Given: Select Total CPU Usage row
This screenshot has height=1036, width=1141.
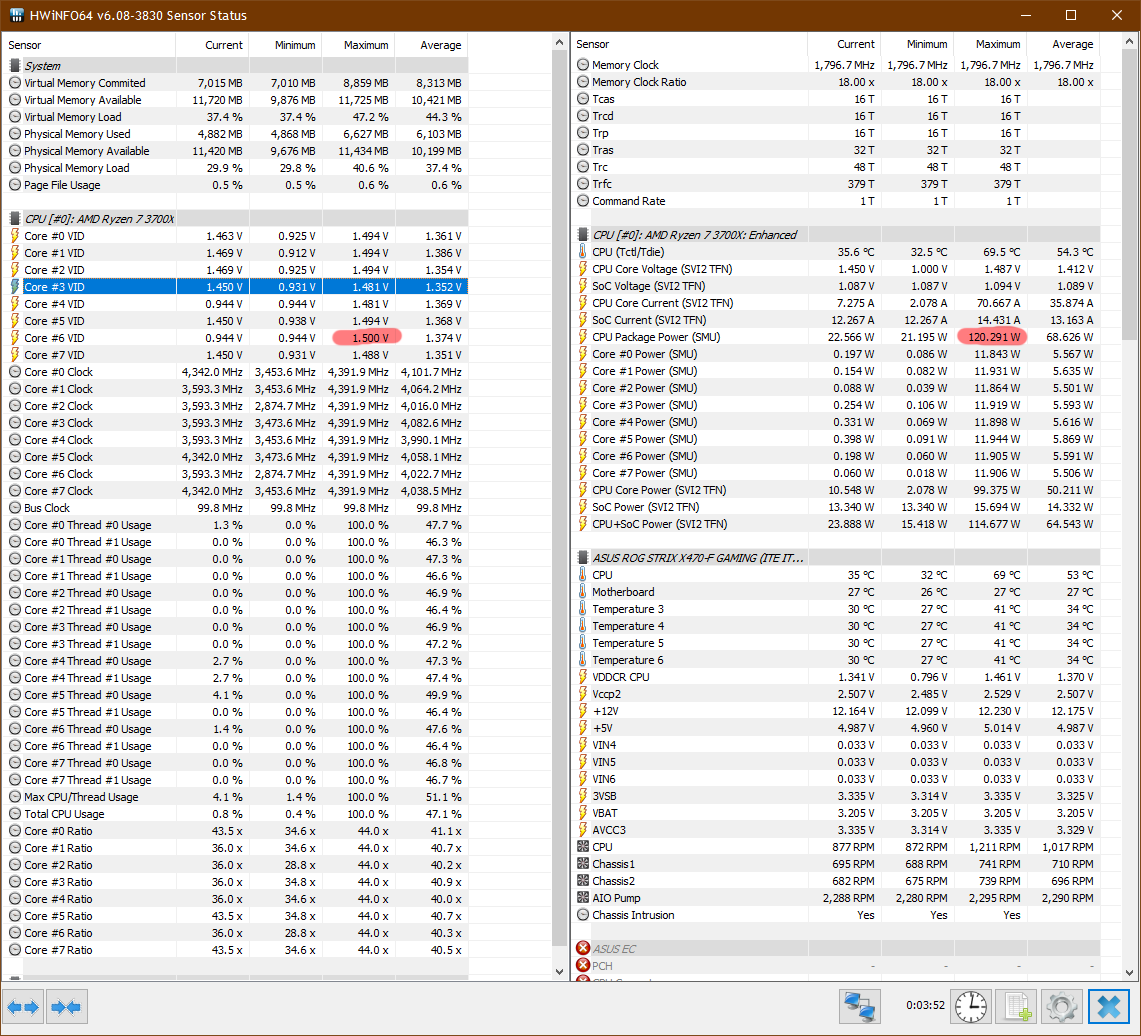Looking at the screenshot, I should pos(236,814).
